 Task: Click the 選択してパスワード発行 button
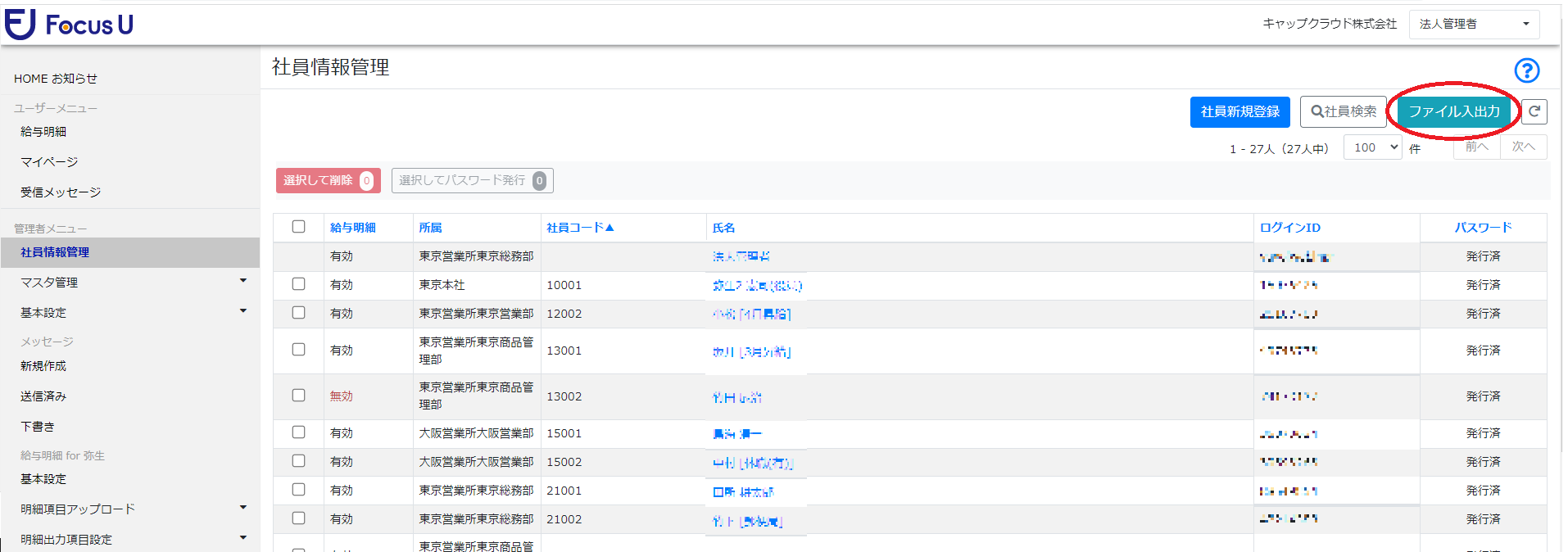point(472,180)
